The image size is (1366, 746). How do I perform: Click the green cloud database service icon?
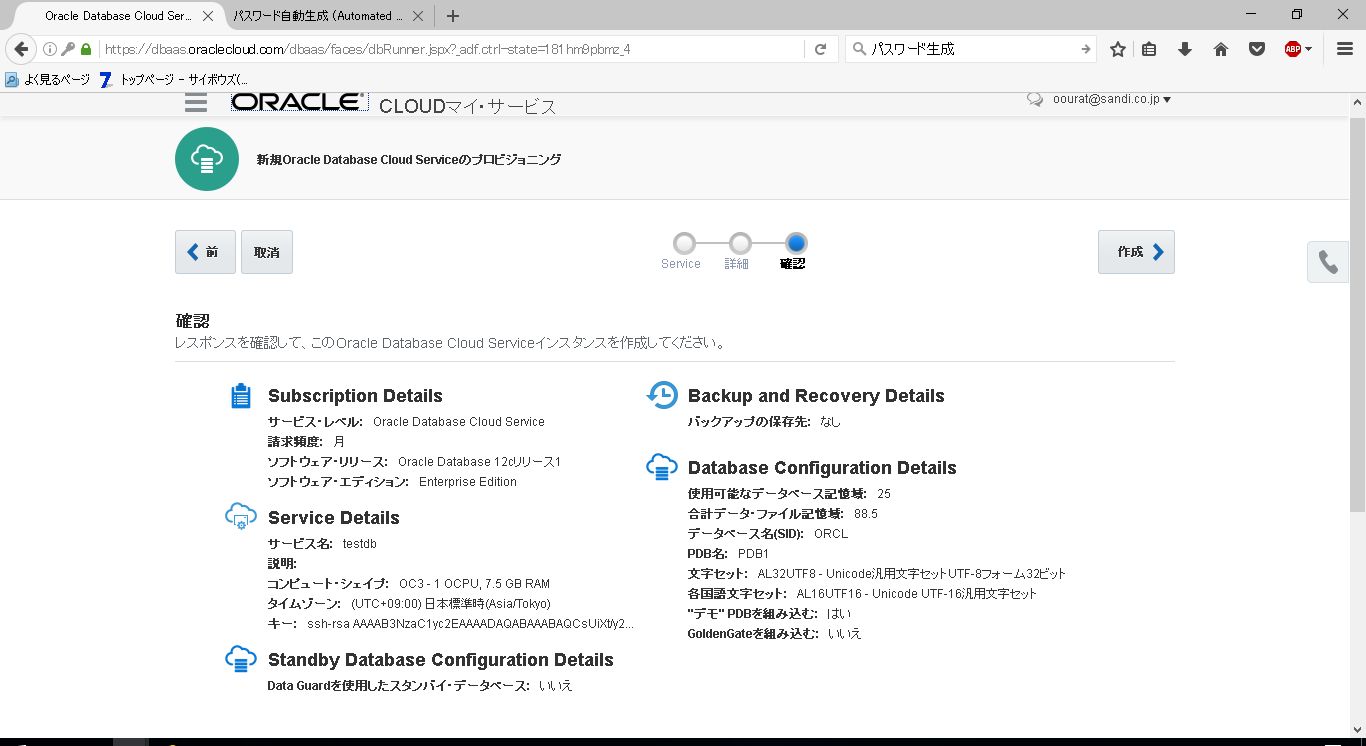[x=207, y=159]
